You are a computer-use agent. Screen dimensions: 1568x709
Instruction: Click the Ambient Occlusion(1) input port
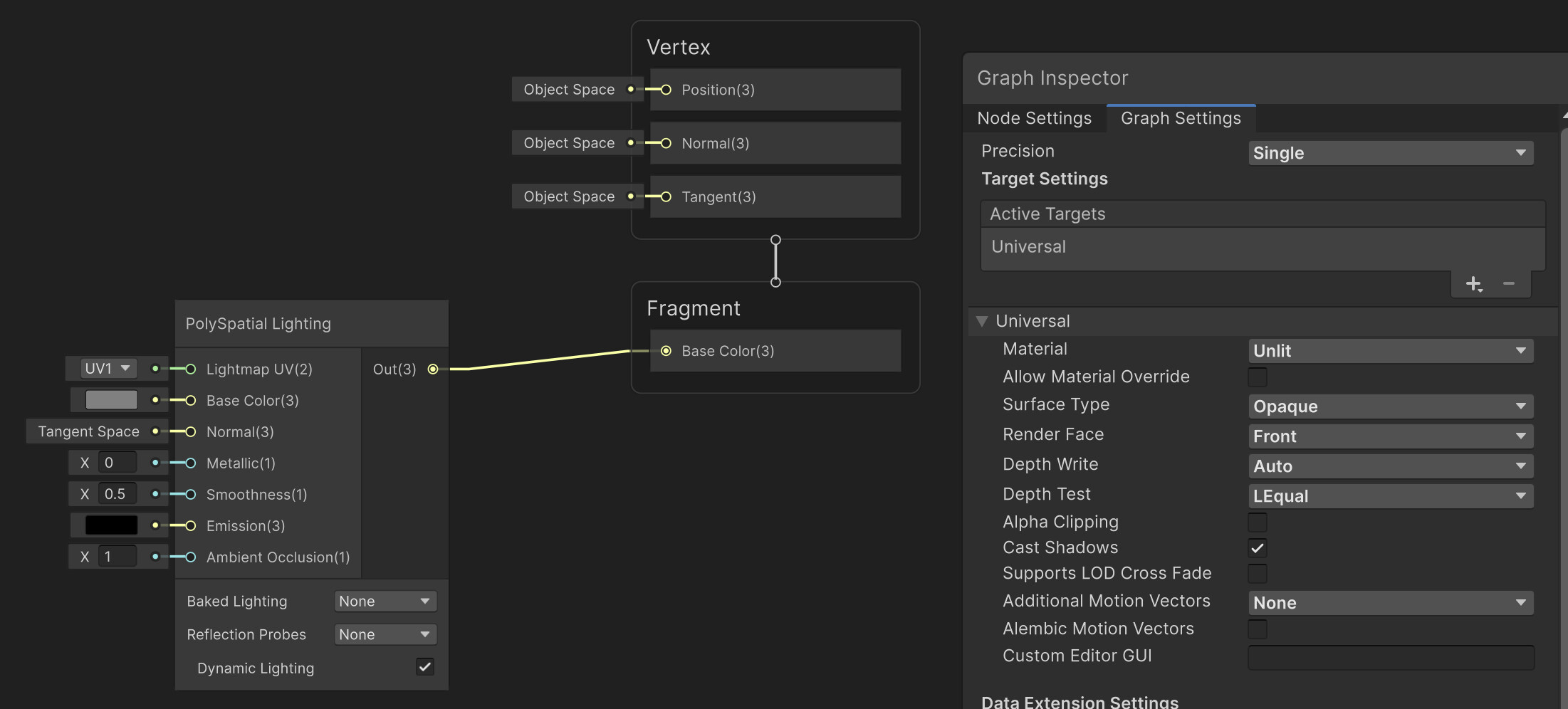point(189,557)
